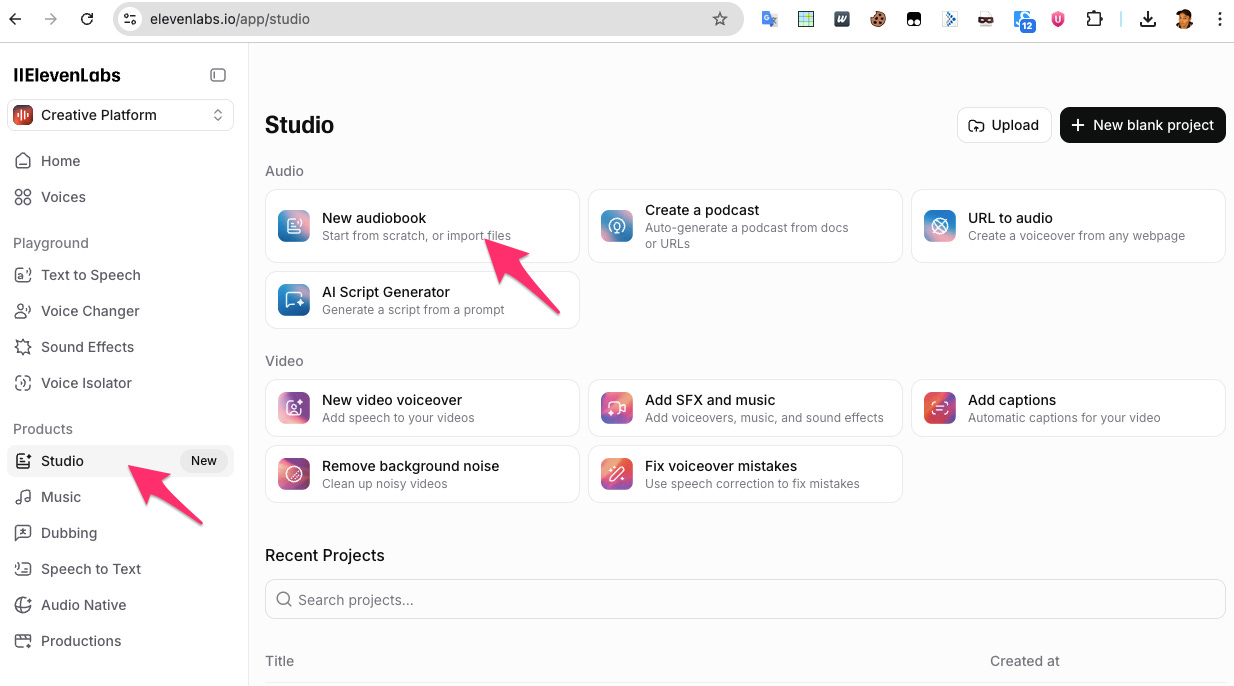This screenshot has height=686, width=1234.
Task: Click the ElevenLabs logo
Action: (67, 75)
